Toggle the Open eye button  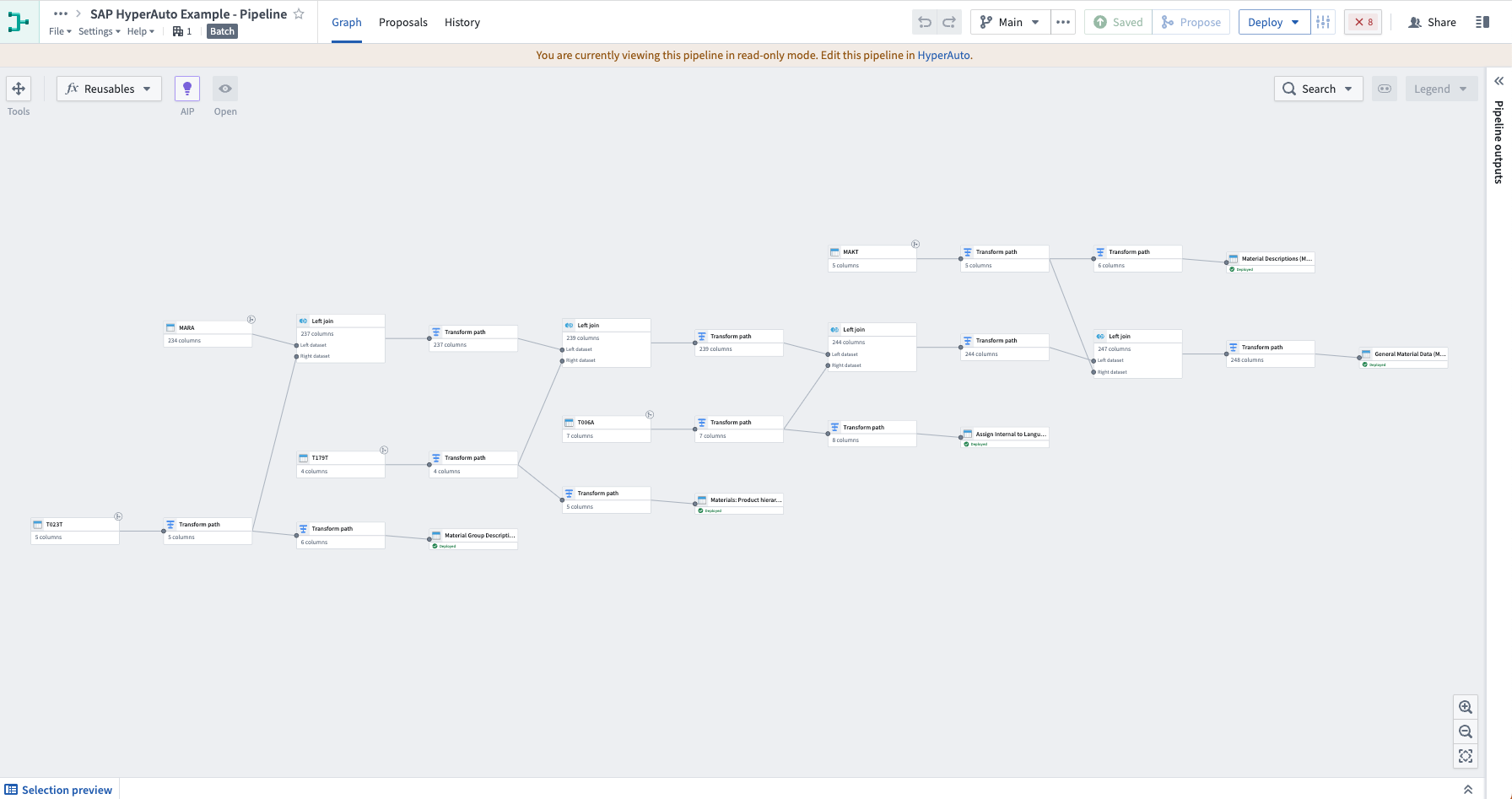[x=225, y=89]
